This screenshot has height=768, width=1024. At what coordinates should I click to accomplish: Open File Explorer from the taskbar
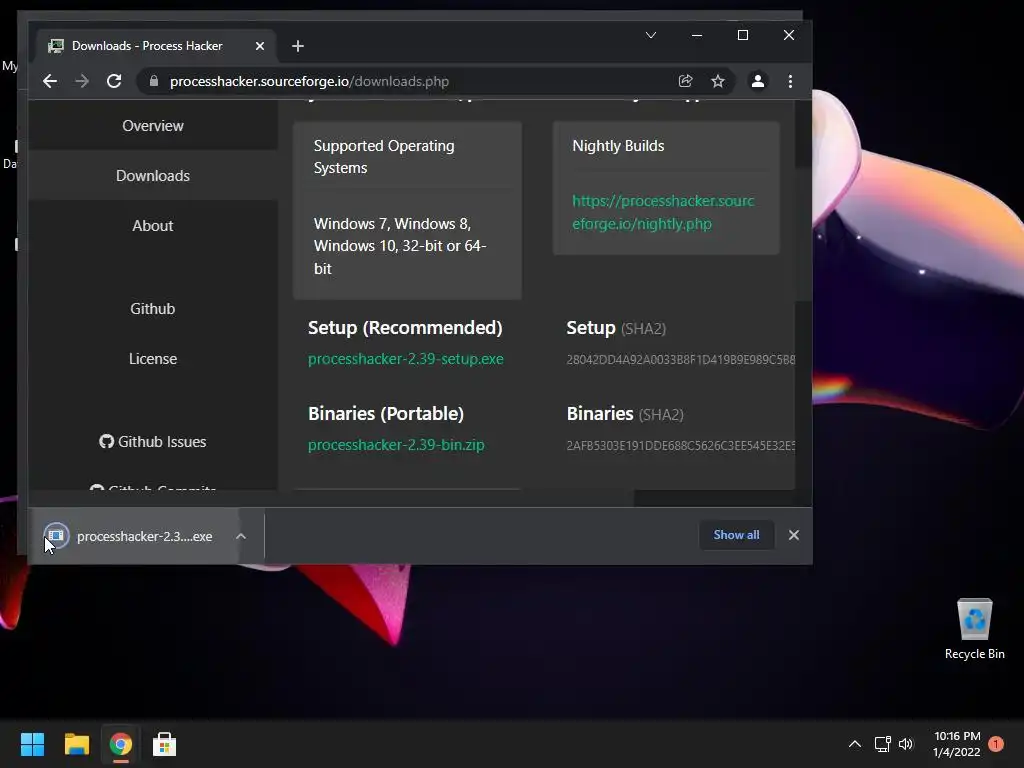(x=76, y=744)
